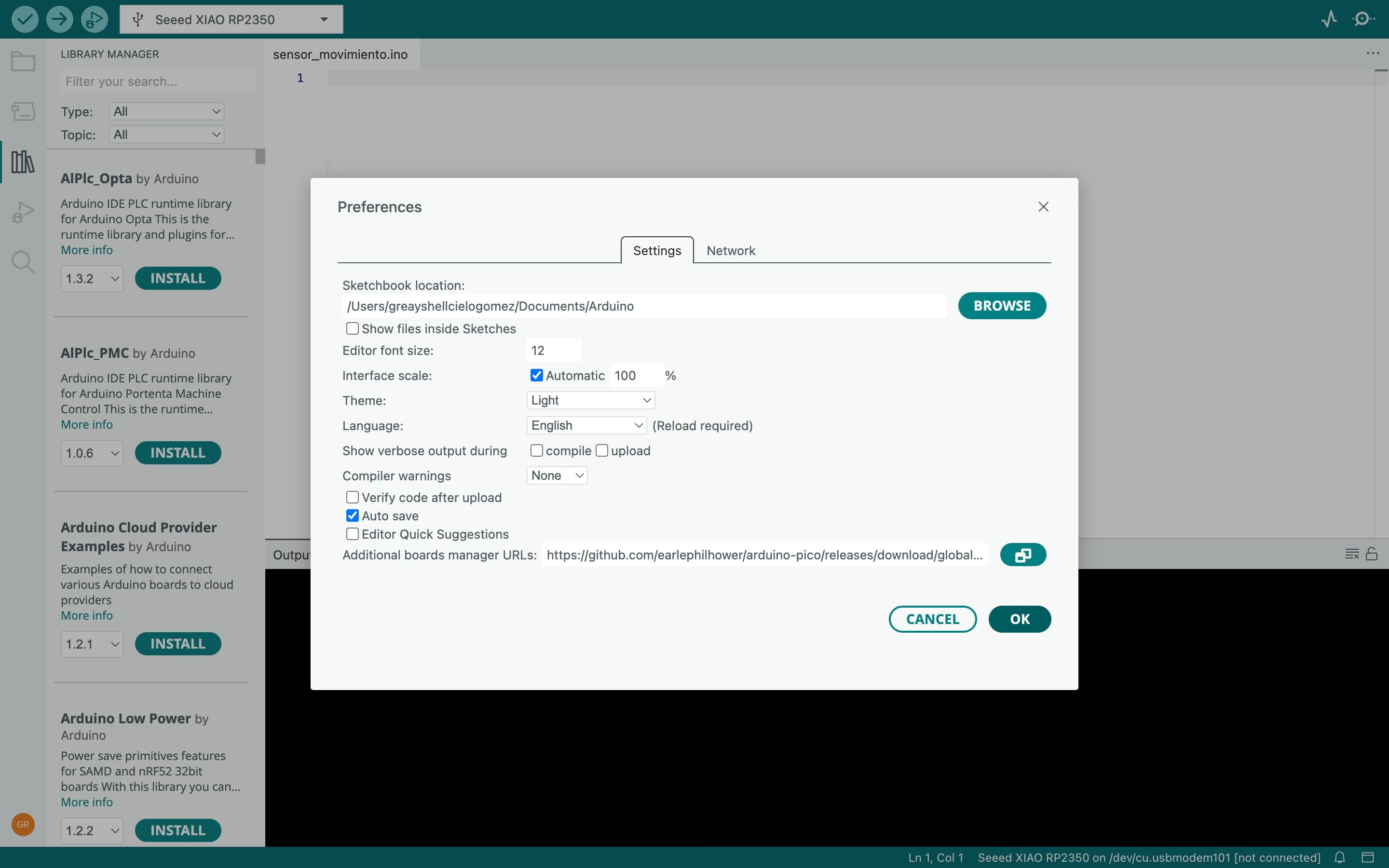The width and height of the screenshot is (1389, 868).
Task: Select the sensor_movimiento.ino editor tab
Action: [340, 54]
